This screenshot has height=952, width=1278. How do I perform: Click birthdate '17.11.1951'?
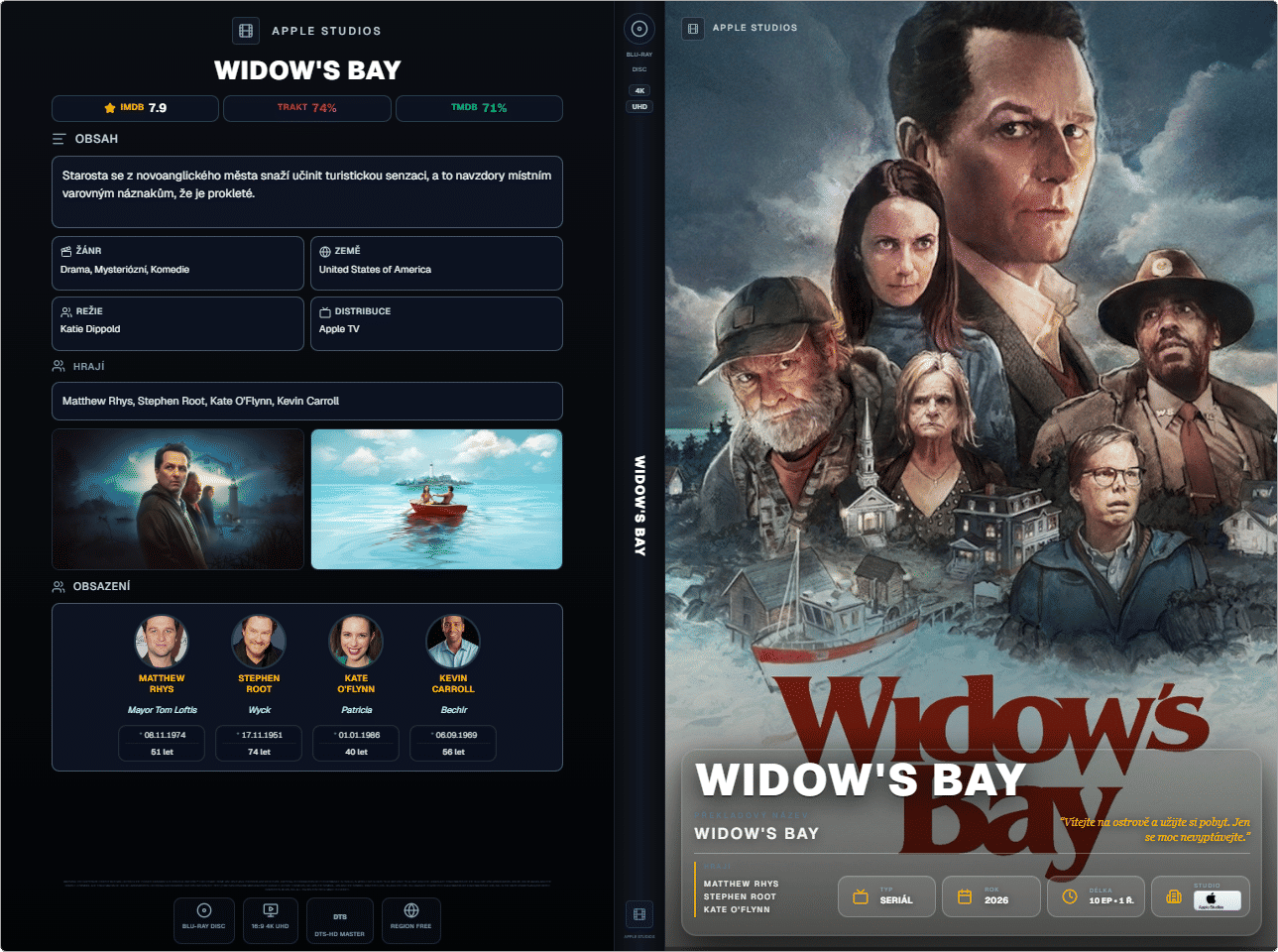(262, 735)
